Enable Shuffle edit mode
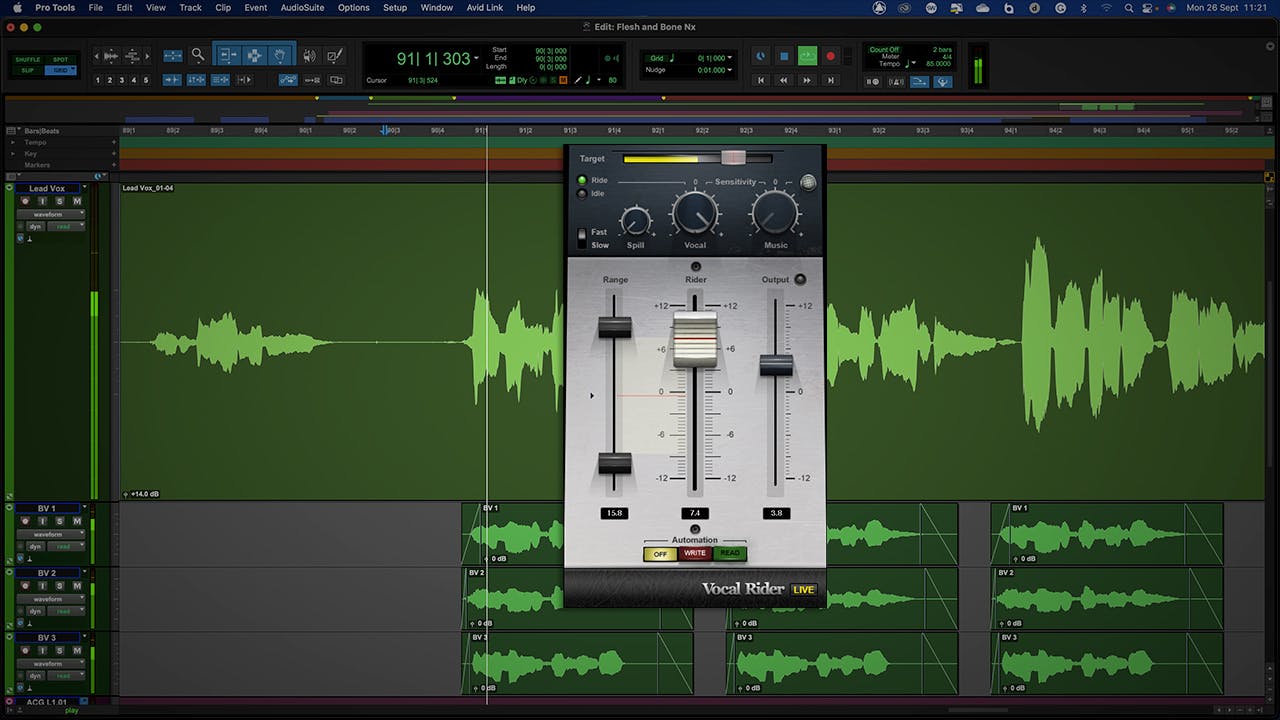Screen dimensions: 1280x720 tap(27, 59)
